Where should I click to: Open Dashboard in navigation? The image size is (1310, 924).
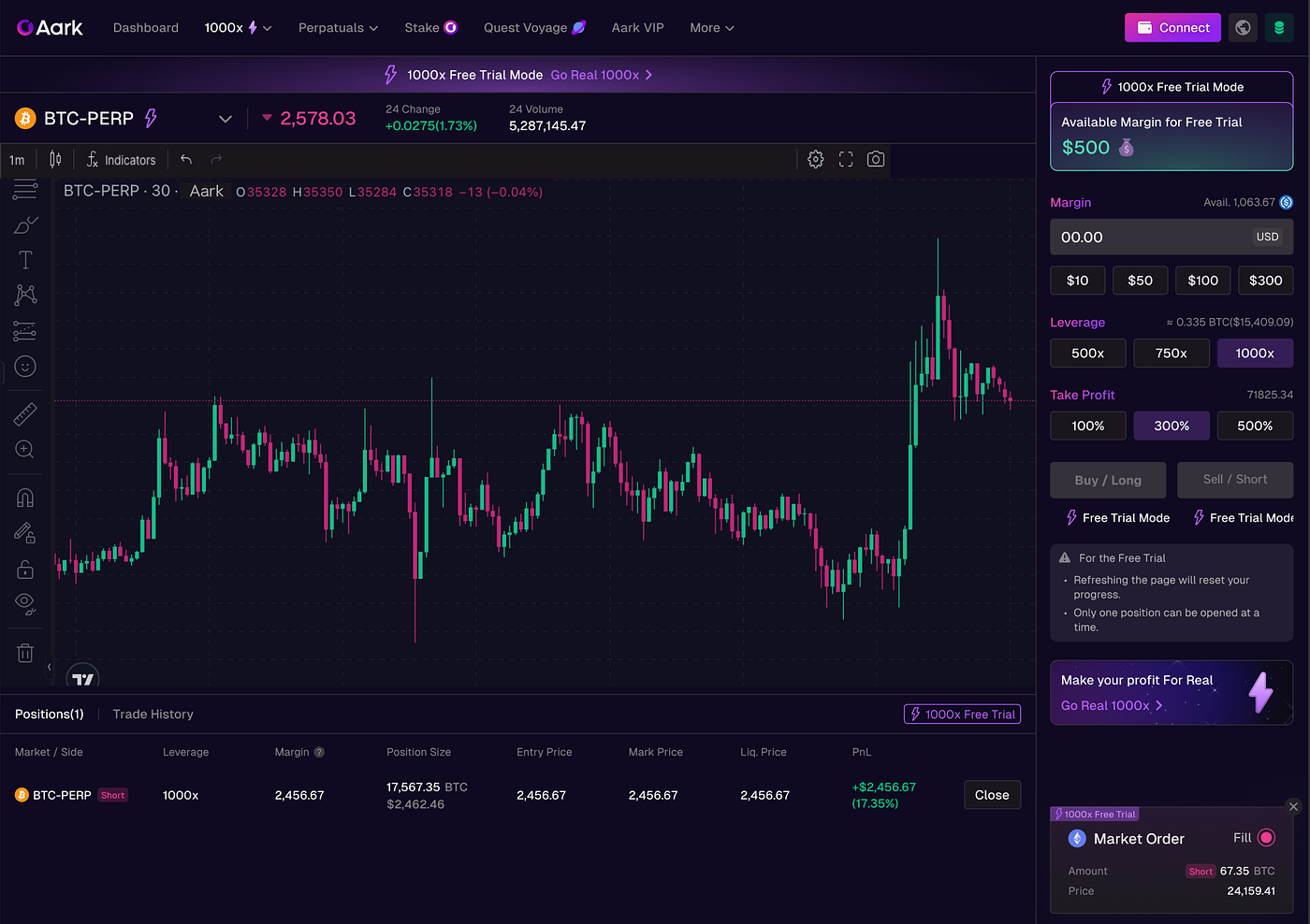pos(146,28)
